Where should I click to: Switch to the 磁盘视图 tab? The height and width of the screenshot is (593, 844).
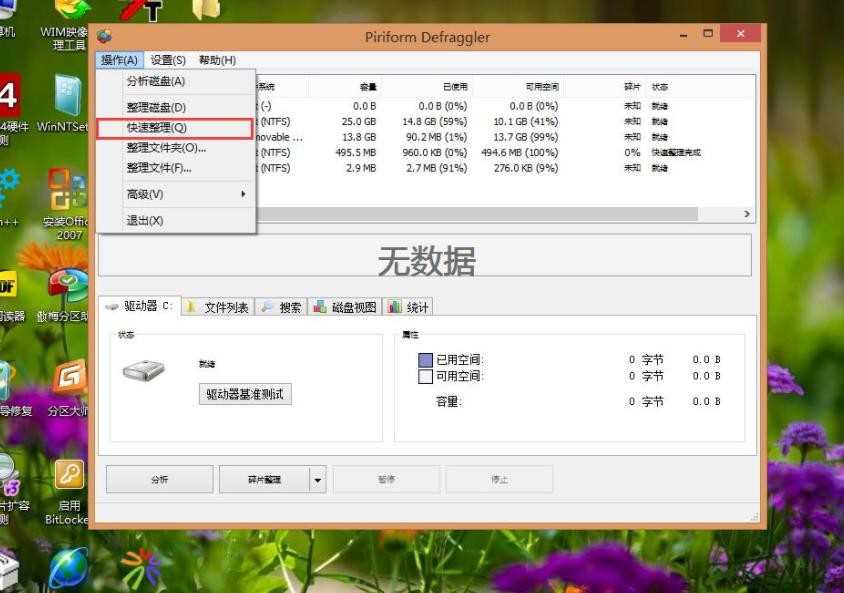(x=344, y=307)
